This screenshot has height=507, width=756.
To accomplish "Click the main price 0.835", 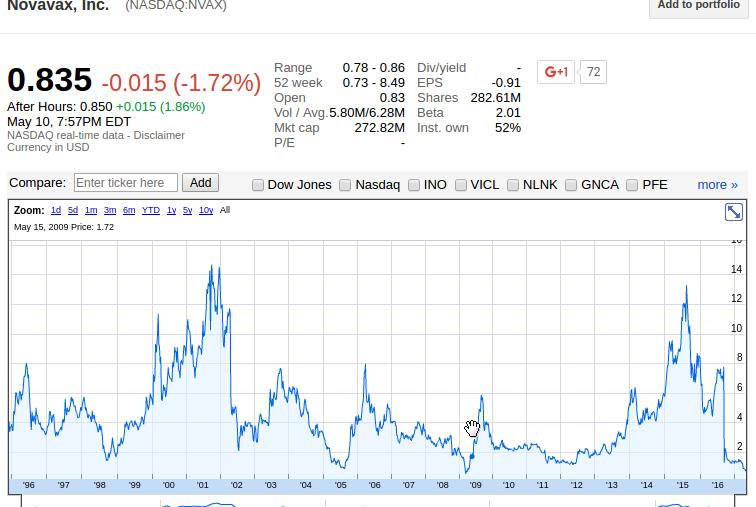I will (x=49, y=80).
